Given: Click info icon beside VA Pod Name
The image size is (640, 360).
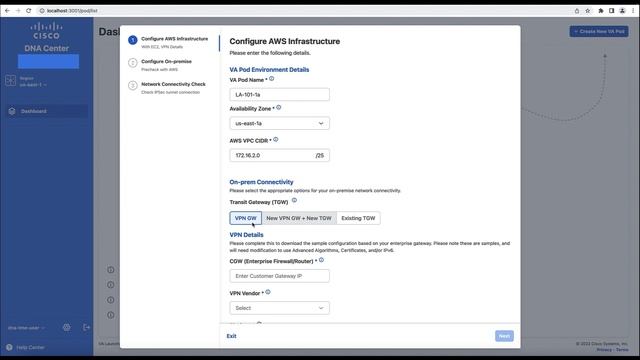Looking at the screenshot, I should (271, 79).
